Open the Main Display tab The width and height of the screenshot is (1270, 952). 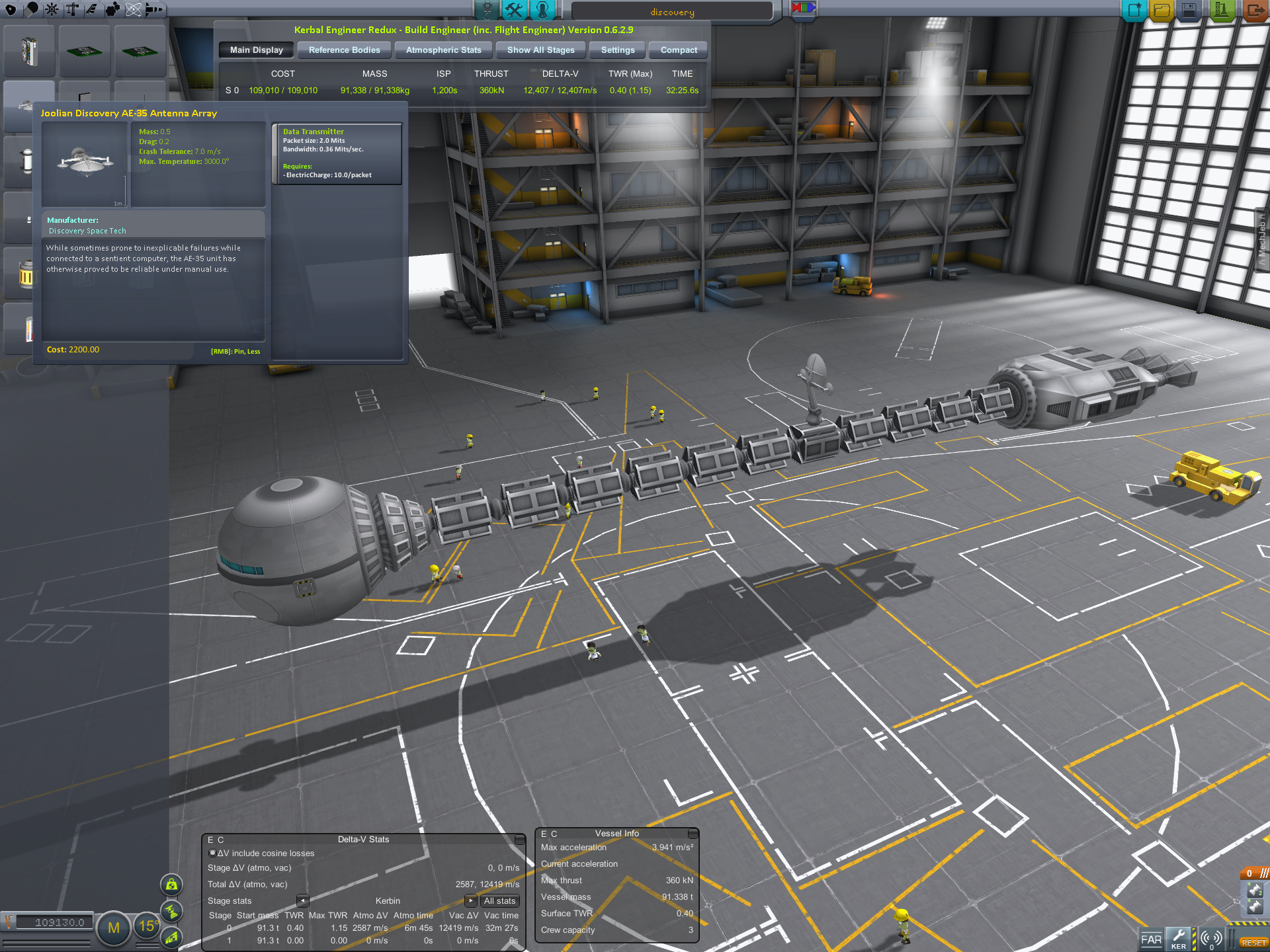pyautogui.click(x=256, y=50)
